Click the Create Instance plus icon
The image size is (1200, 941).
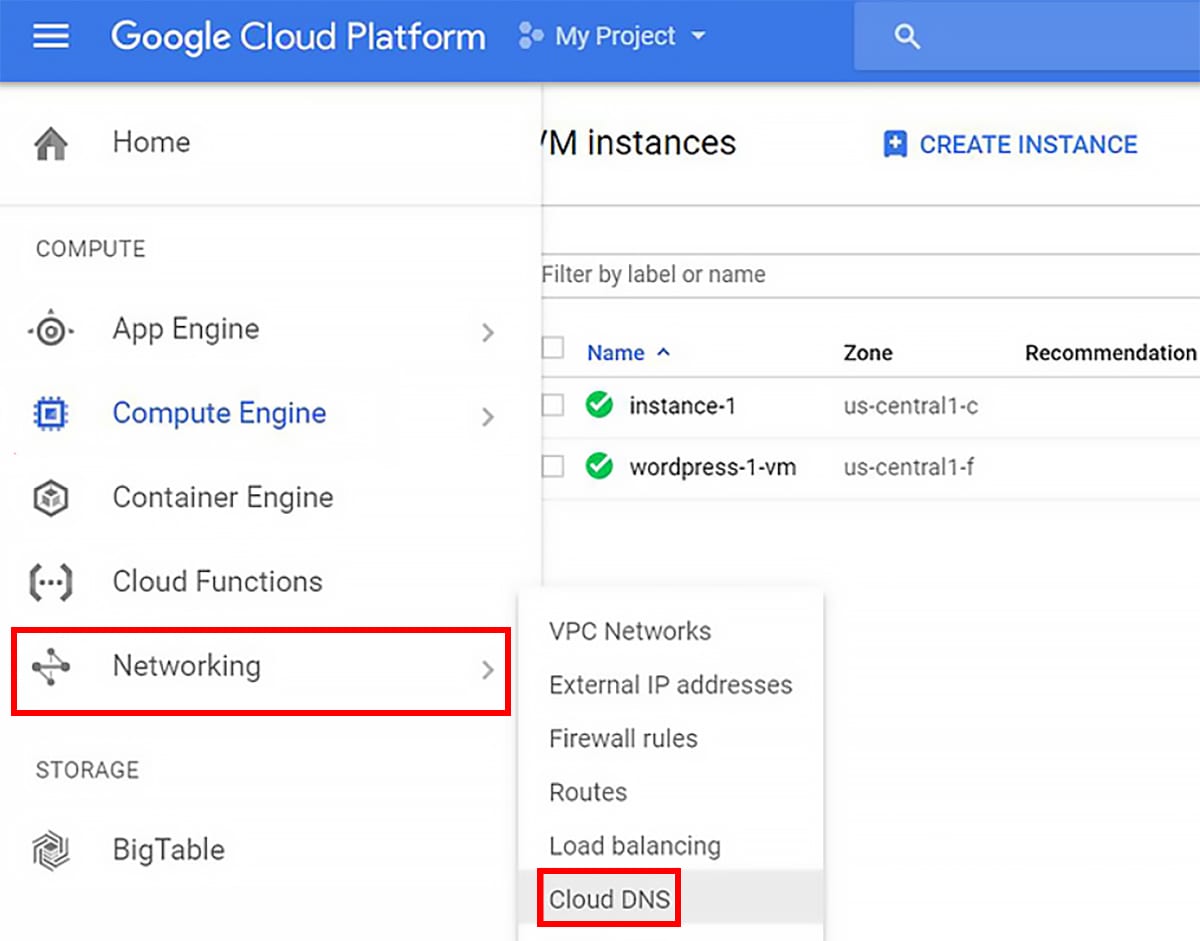(x=895, y=145)
